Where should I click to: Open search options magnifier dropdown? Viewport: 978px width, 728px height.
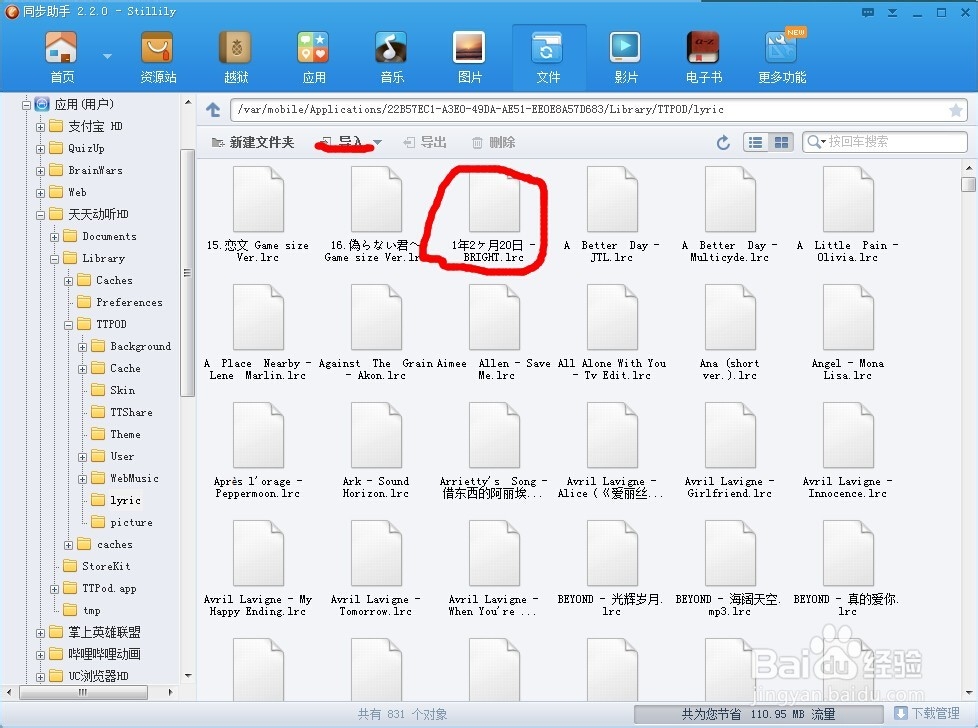pos(816,142)
